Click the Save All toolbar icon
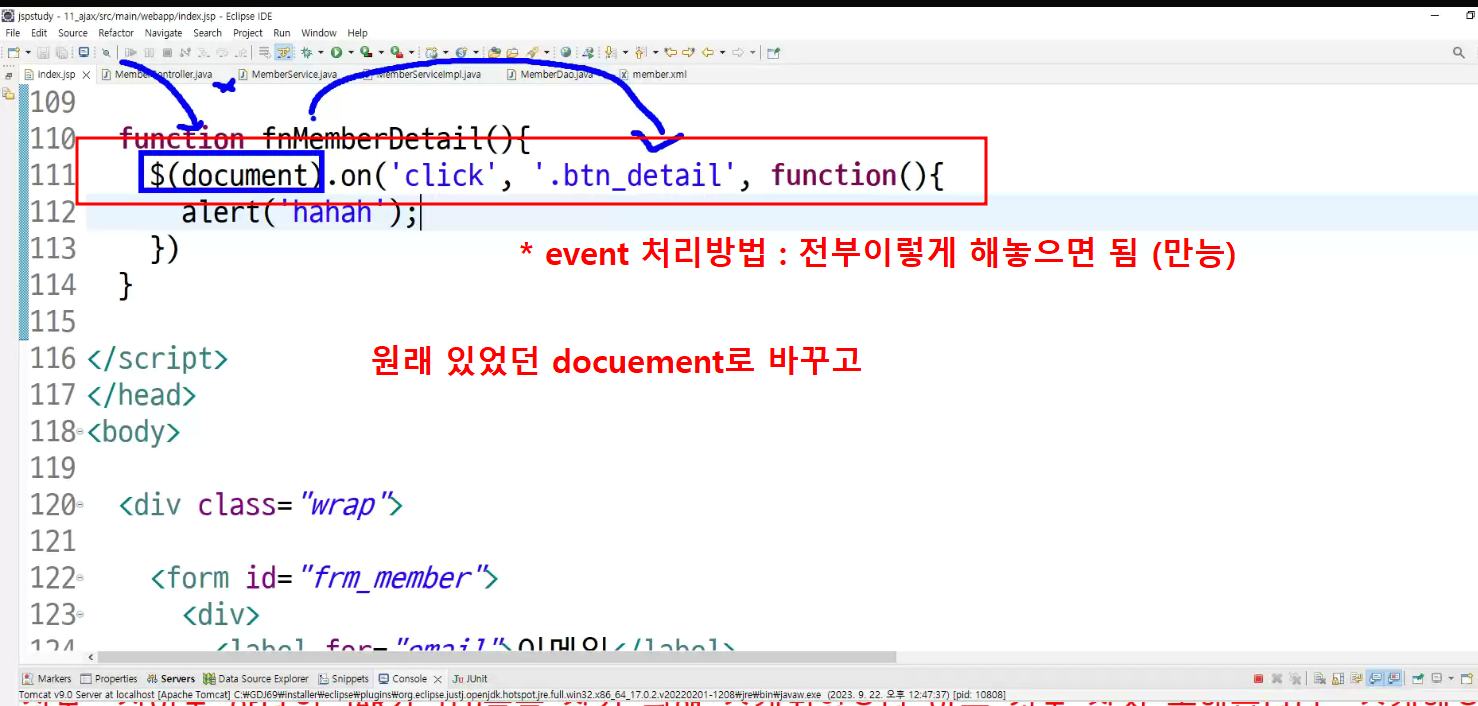Image resolution: width=1478 pixels, height=706 pixels. point(61,52)
